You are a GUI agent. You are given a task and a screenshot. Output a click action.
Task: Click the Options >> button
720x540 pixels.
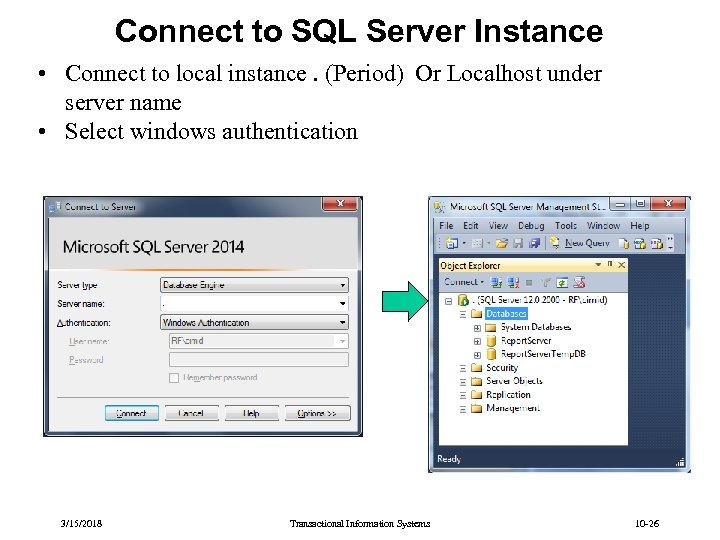click(317, 413)
